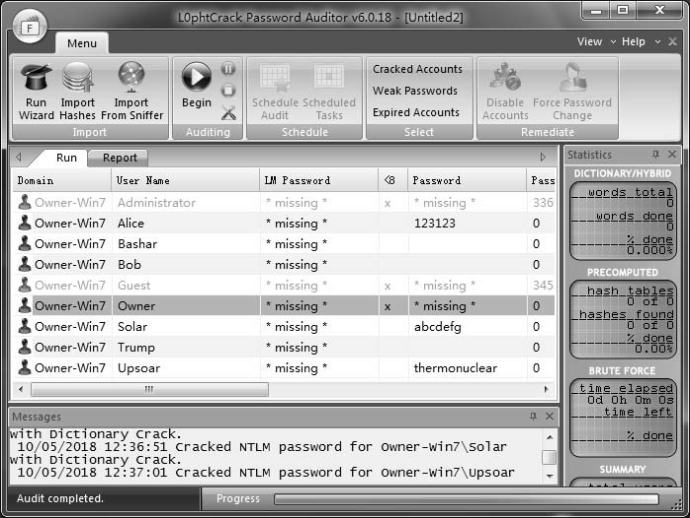Close the Messages panel
This screenshot has width=690, height=518.
[x=550, y=416]
